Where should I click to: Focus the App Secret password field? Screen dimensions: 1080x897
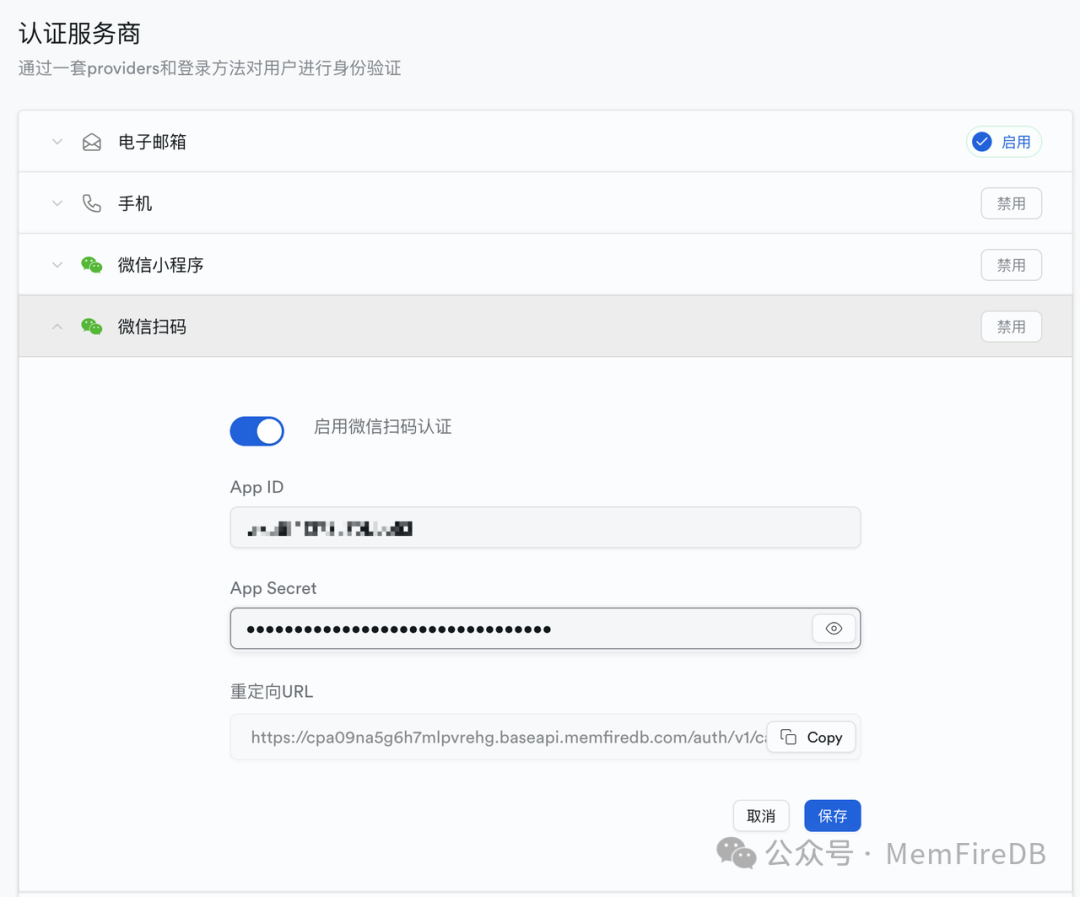point(546,628)
